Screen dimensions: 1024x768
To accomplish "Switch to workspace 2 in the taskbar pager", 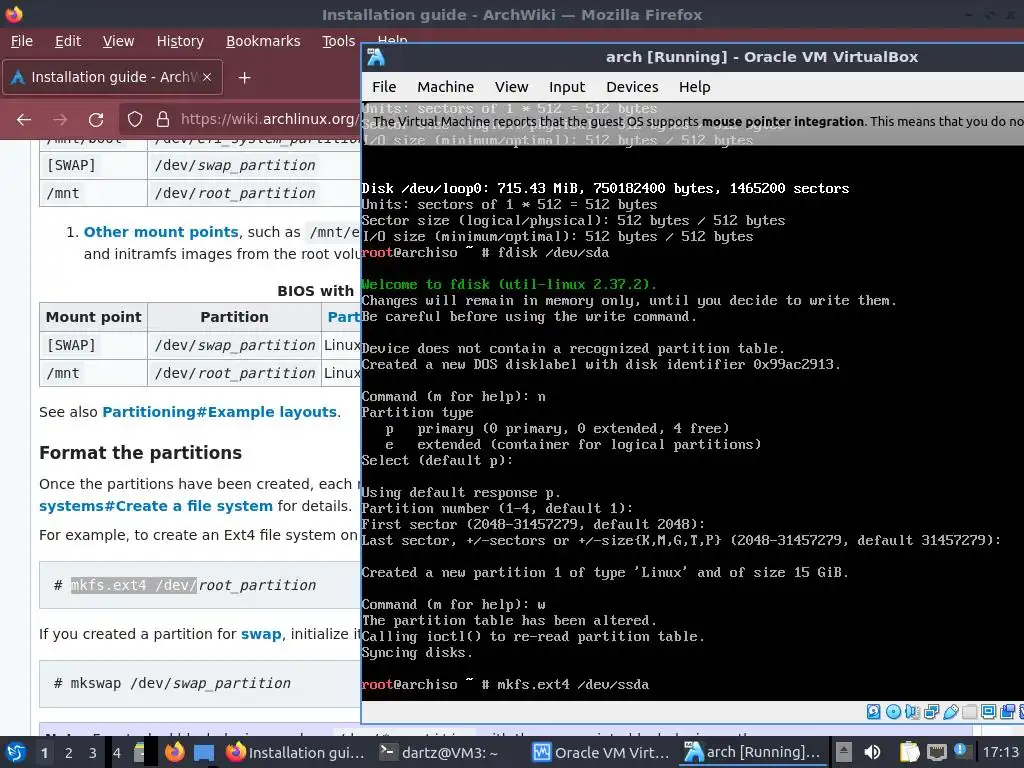I will [x=69, y=753].
